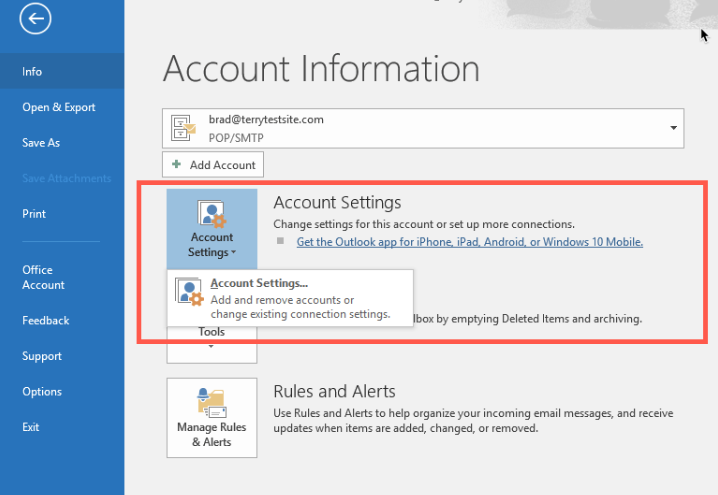The height and width of the screenshot is (495, 718).
Task: Open Outlook Options
Action: tap(42, 392)
